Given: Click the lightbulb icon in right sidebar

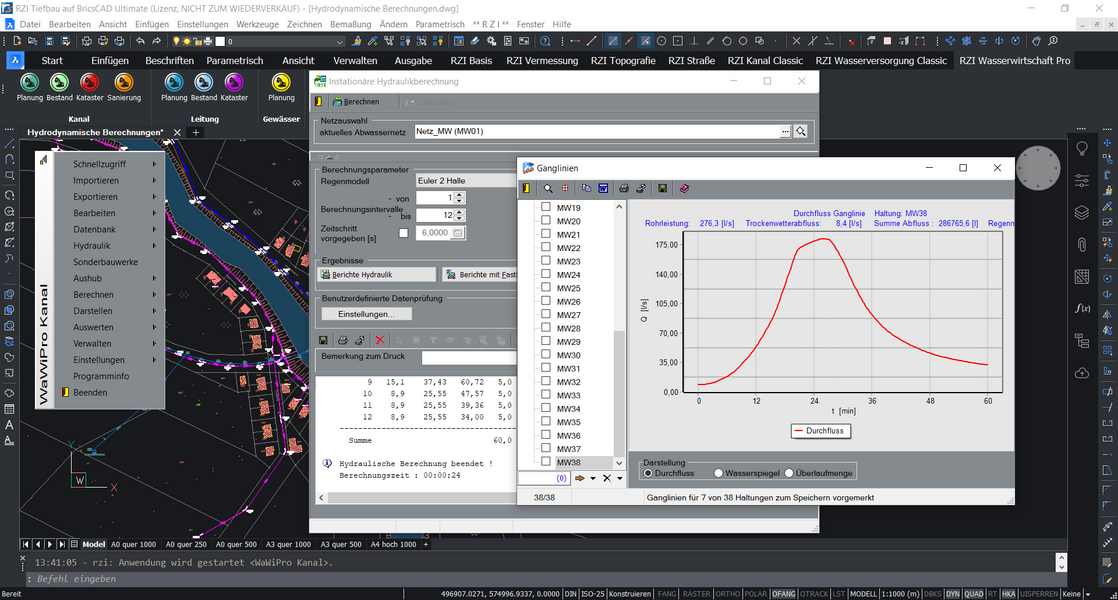Looking at the screenshot, I should pyautogui.click(x=1082, y=149).
